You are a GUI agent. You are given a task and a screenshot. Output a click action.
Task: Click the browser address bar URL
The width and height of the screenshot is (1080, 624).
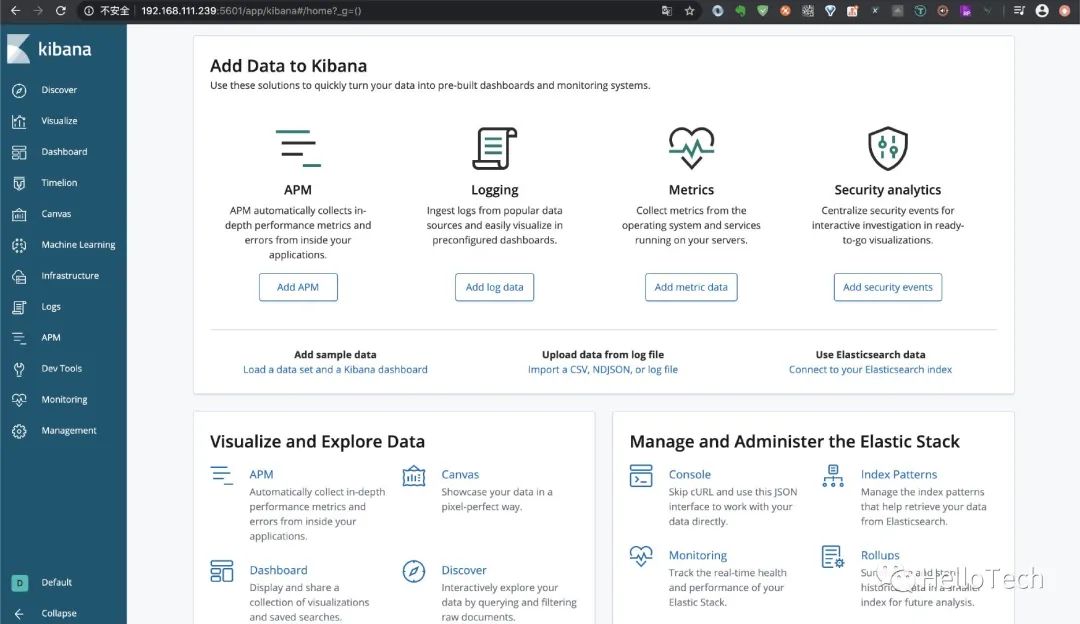pos(251,10)
